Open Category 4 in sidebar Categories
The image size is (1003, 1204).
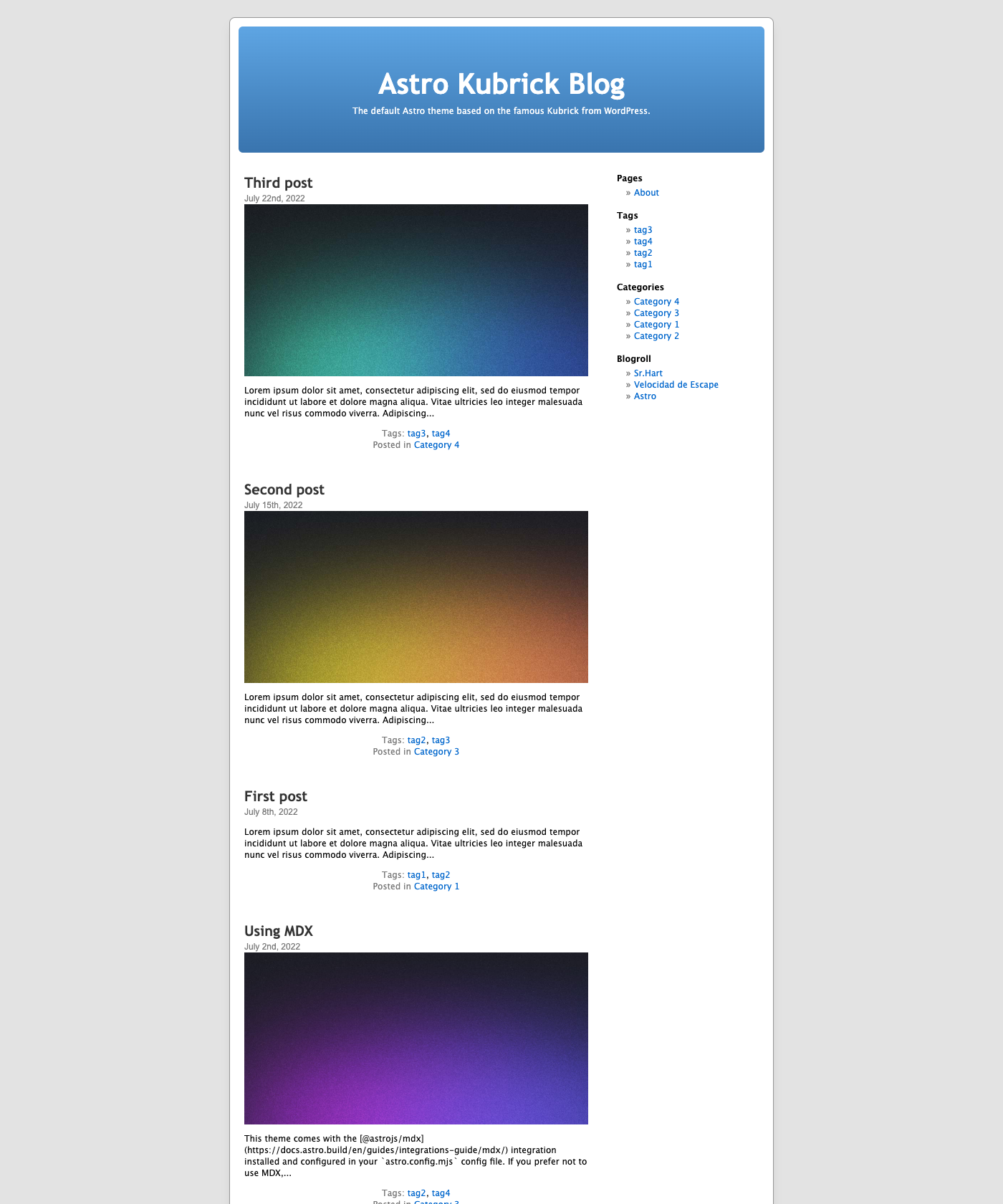pyautogui.click(x=656, y=302)
